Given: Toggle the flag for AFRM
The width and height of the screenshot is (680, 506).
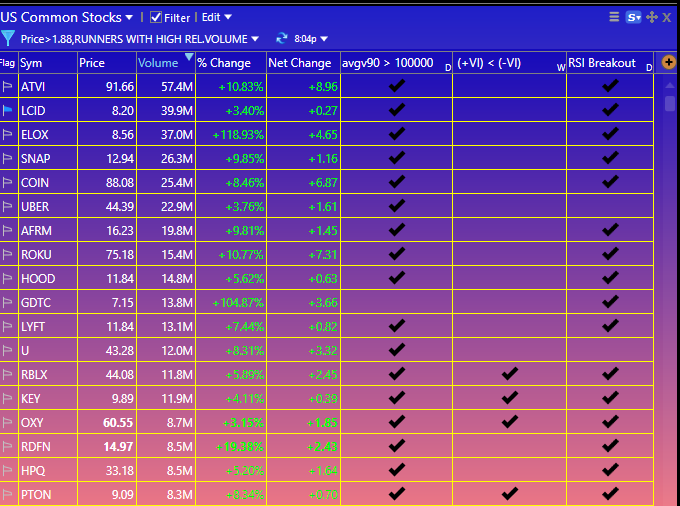Looking at the screenshot, I should 7,231.
